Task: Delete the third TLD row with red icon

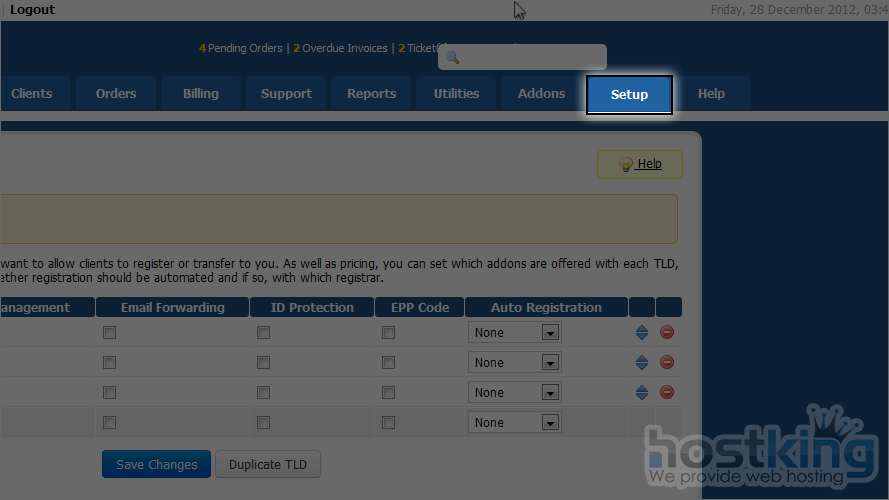Action: point(667,393)
